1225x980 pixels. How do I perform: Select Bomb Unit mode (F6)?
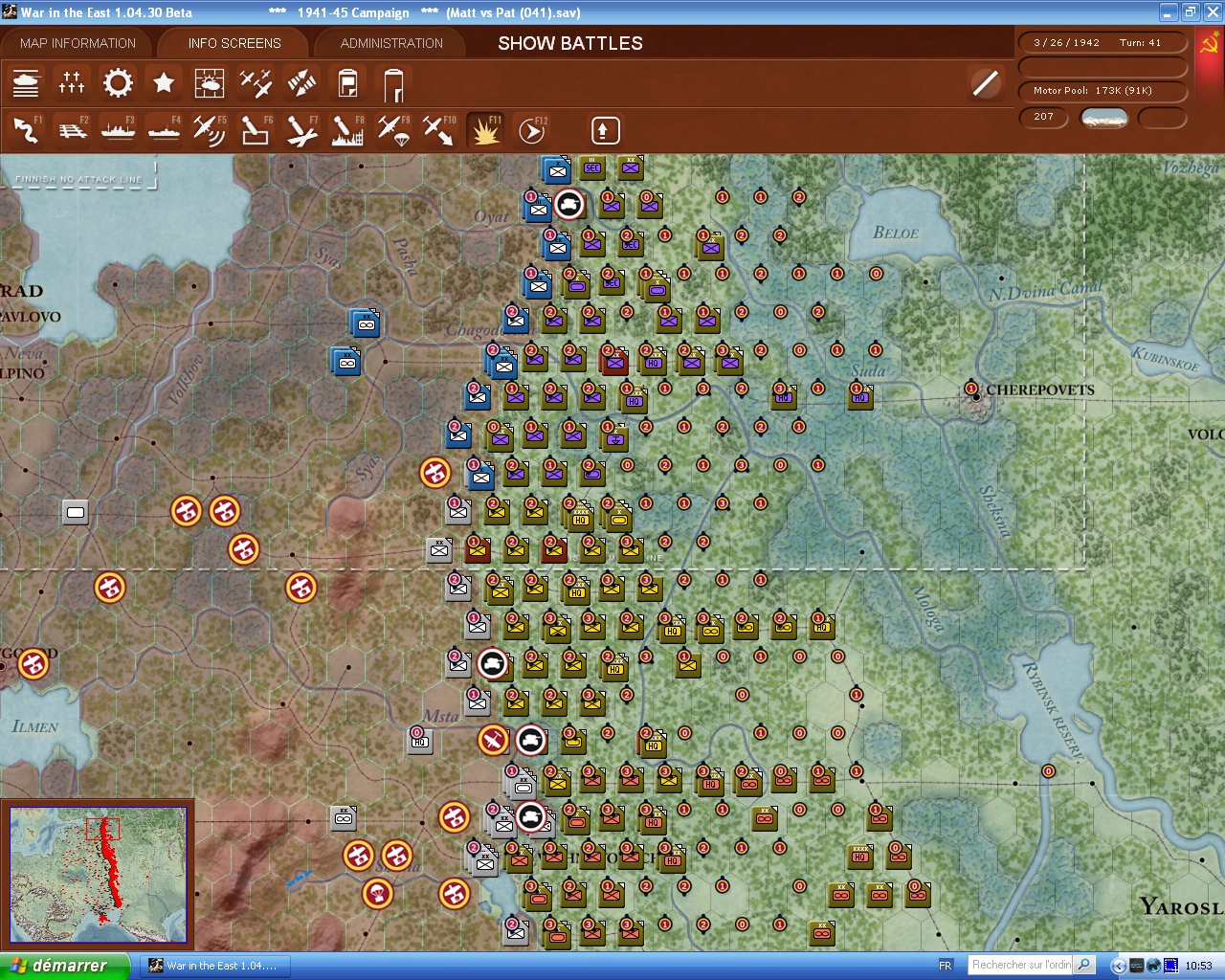(256, 130)
